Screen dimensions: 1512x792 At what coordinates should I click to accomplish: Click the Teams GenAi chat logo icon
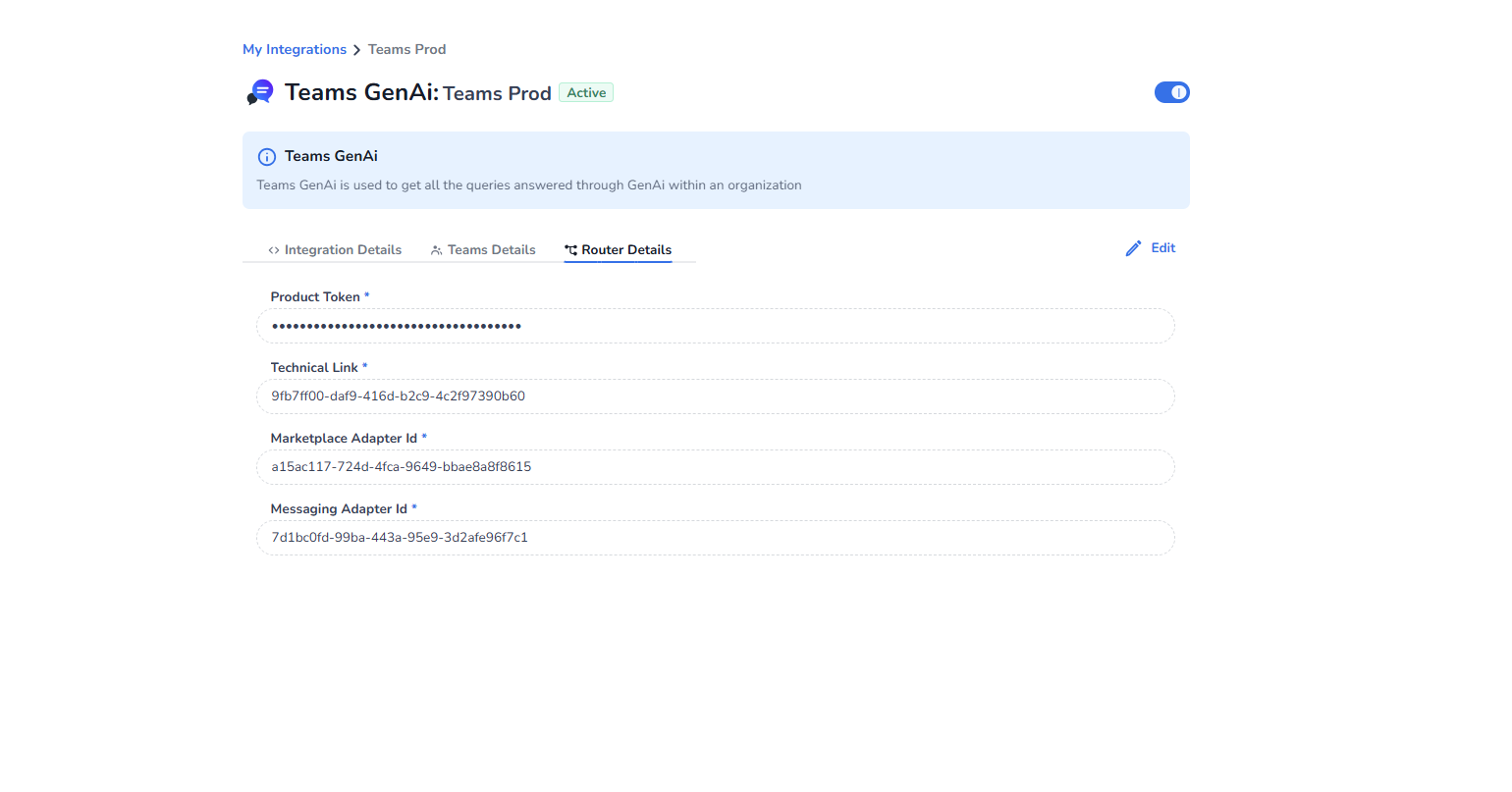tap(260, 92)
